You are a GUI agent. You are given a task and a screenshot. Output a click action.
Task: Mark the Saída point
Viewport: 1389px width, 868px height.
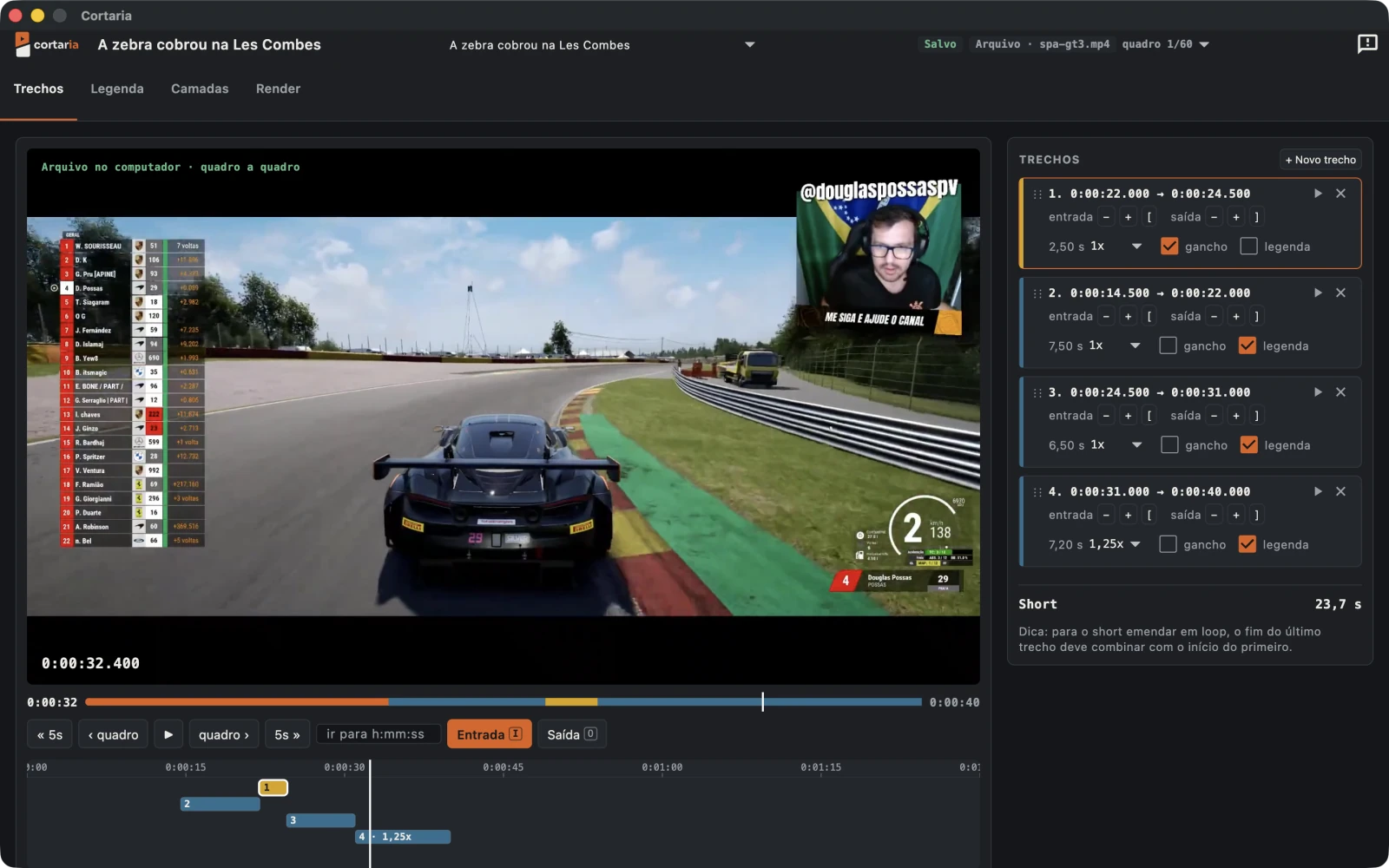pyautogui.click(x=571, y=734)
